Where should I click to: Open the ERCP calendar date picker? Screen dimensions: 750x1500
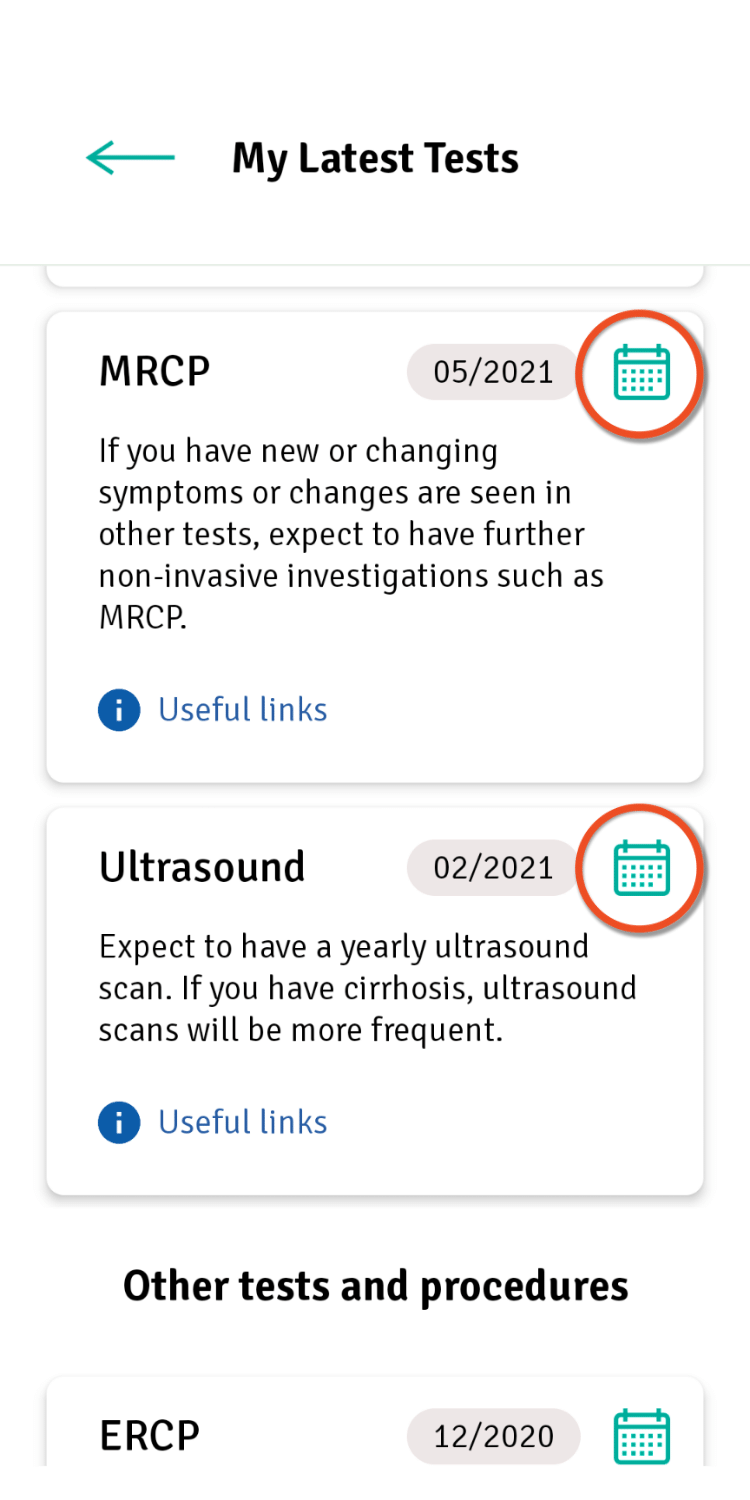641,1436
